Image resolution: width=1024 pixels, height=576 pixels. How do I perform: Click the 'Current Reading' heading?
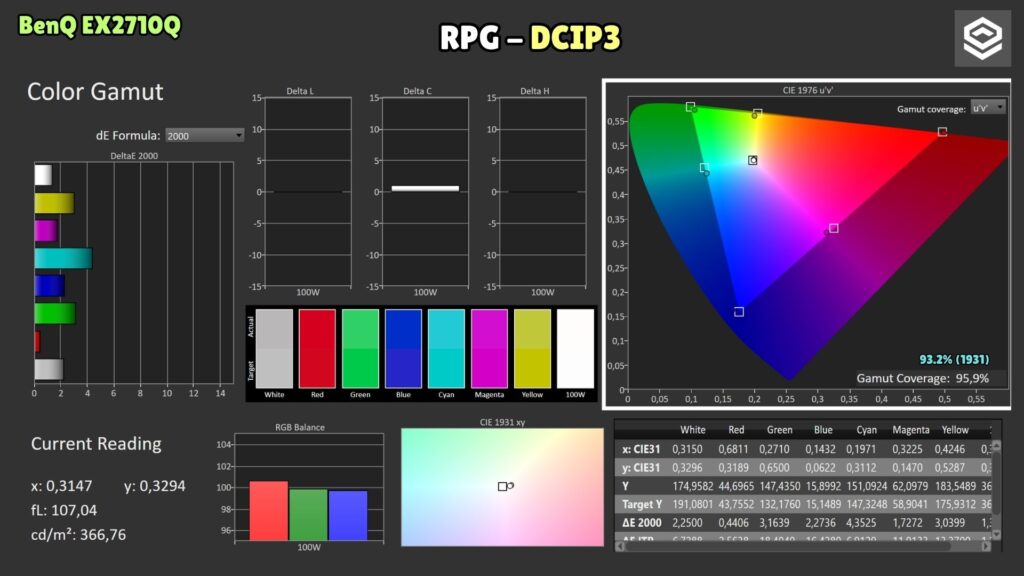click(x=96, y=443)
